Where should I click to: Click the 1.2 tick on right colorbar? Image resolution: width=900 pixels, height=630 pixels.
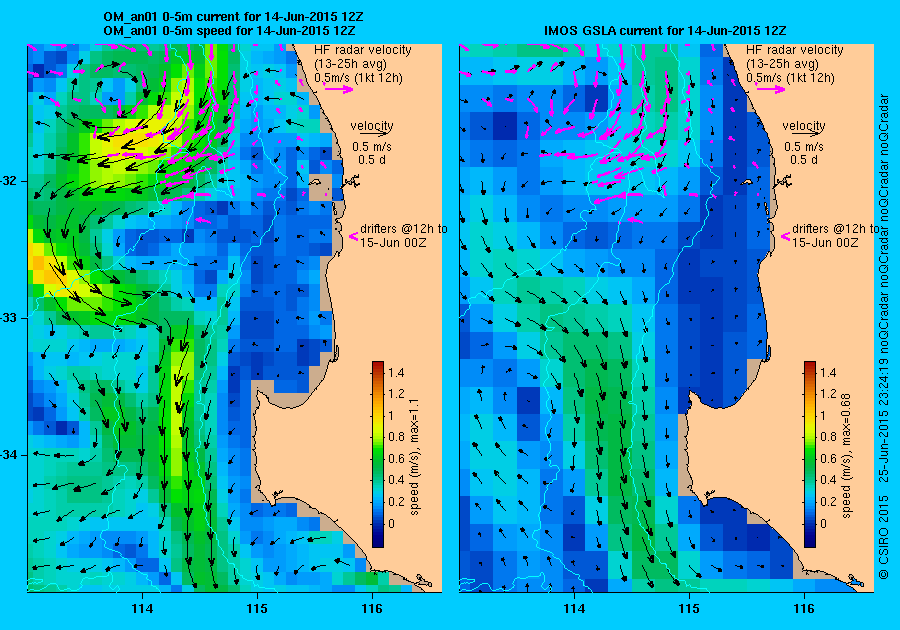(x=828, y=394)
